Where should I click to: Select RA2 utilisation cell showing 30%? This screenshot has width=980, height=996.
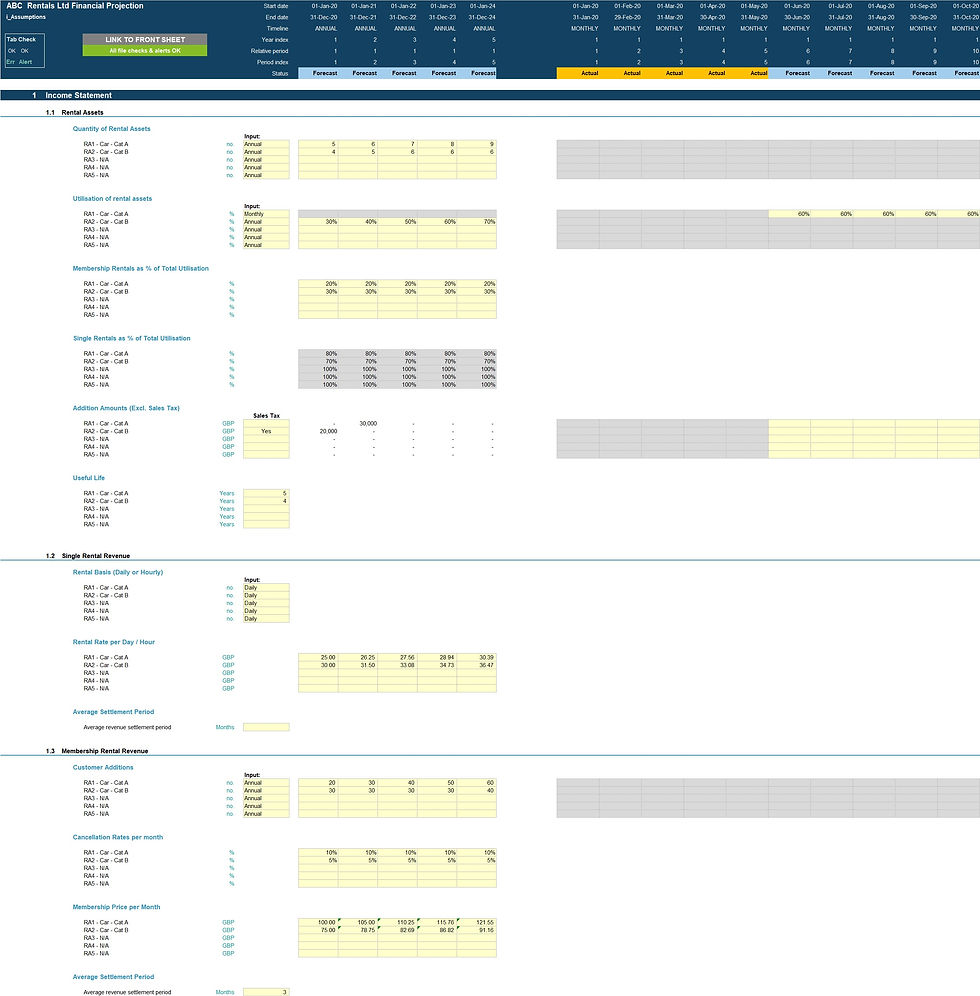coord(318,222)
